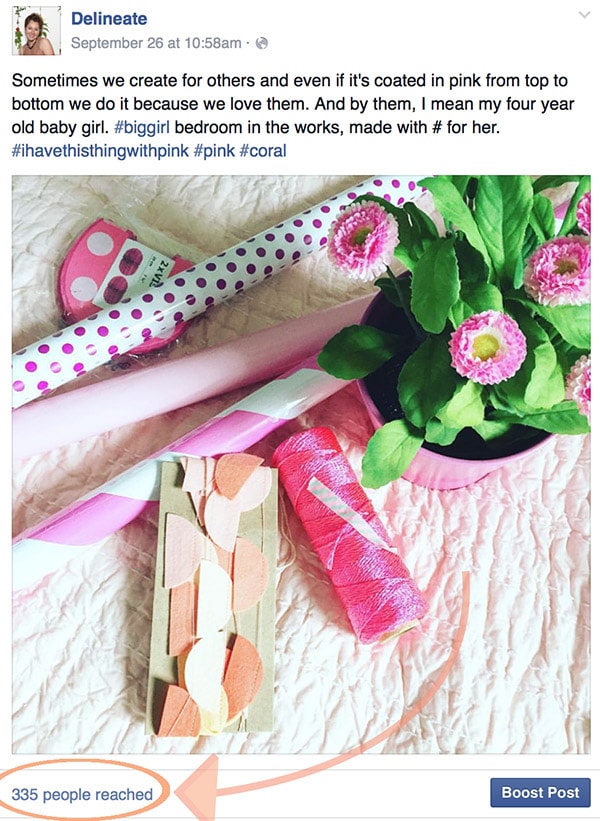600x821 pixels.
Task: Click the globe public-privacy icon
Action: click(262, 43)
